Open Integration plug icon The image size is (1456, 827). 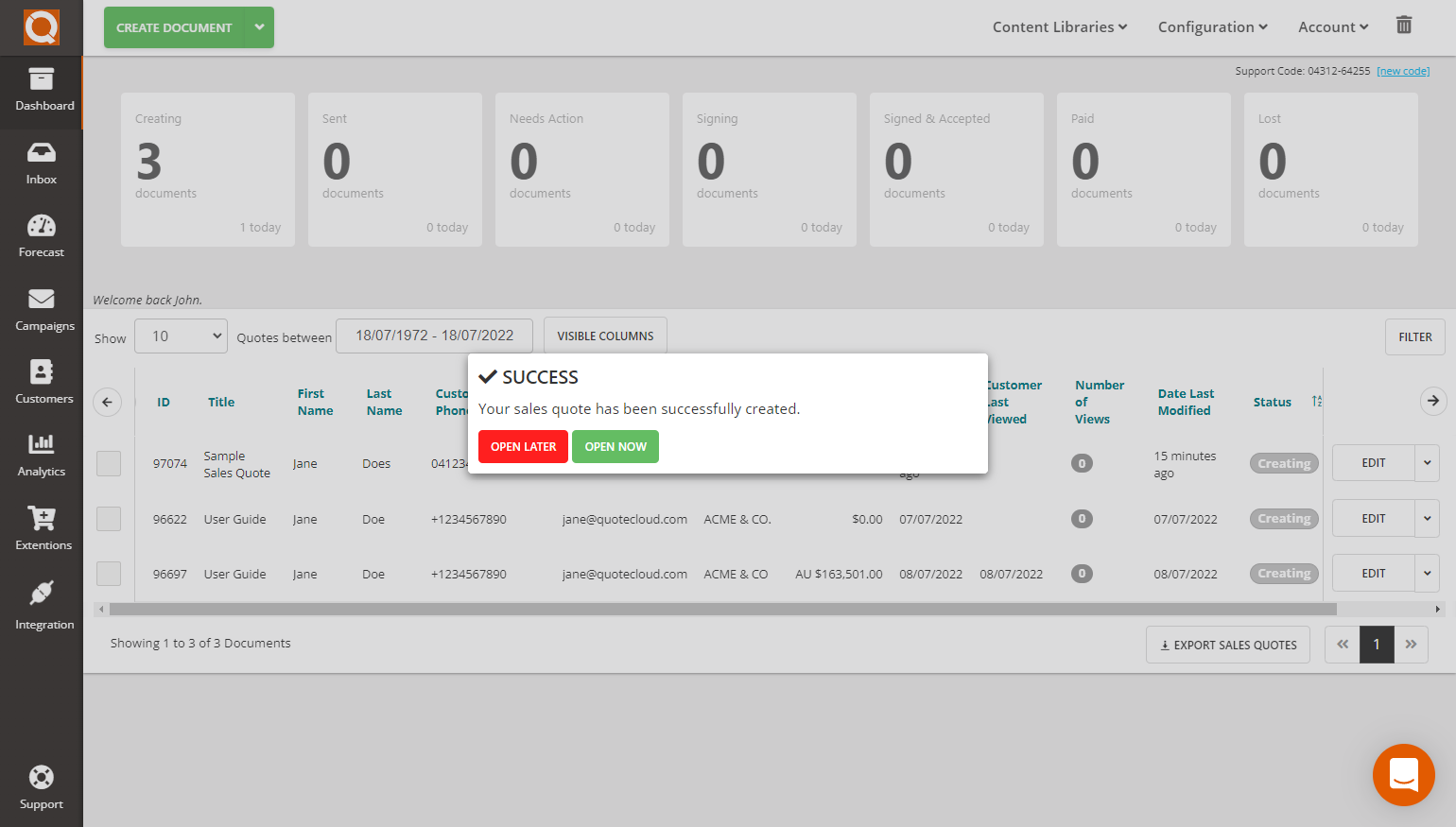click(42, 594)
